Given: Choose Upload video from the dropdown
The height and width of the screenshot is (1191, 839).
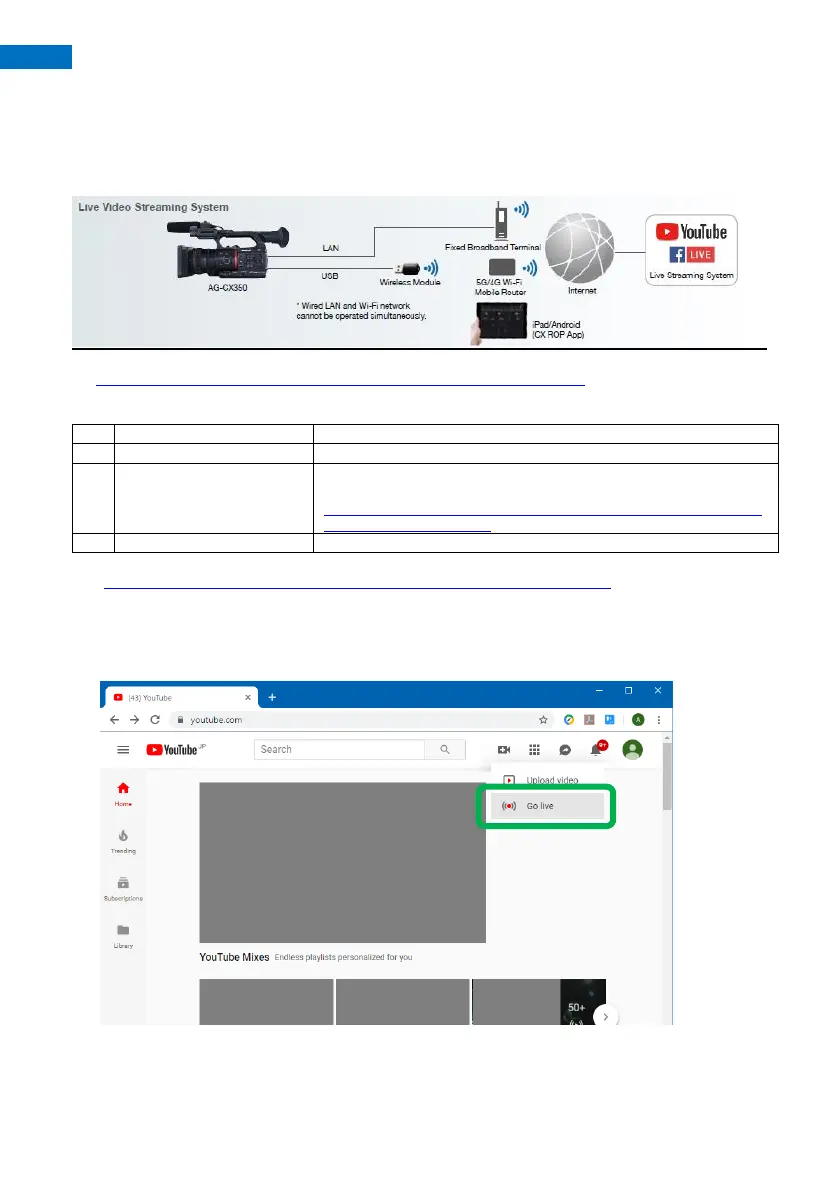Looking at the screenshot, I should (x=547, y=780).
